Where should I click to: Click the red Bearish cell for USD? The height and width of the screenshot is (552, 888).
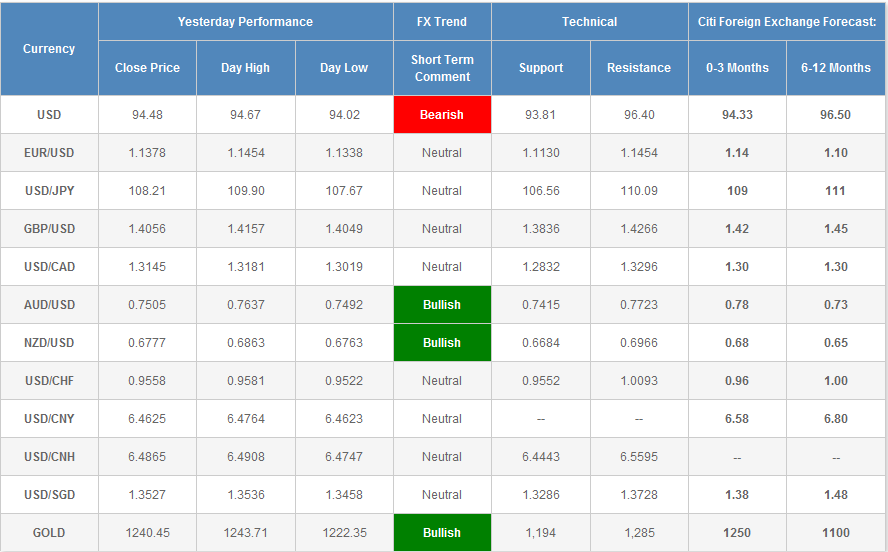point(442,115)
